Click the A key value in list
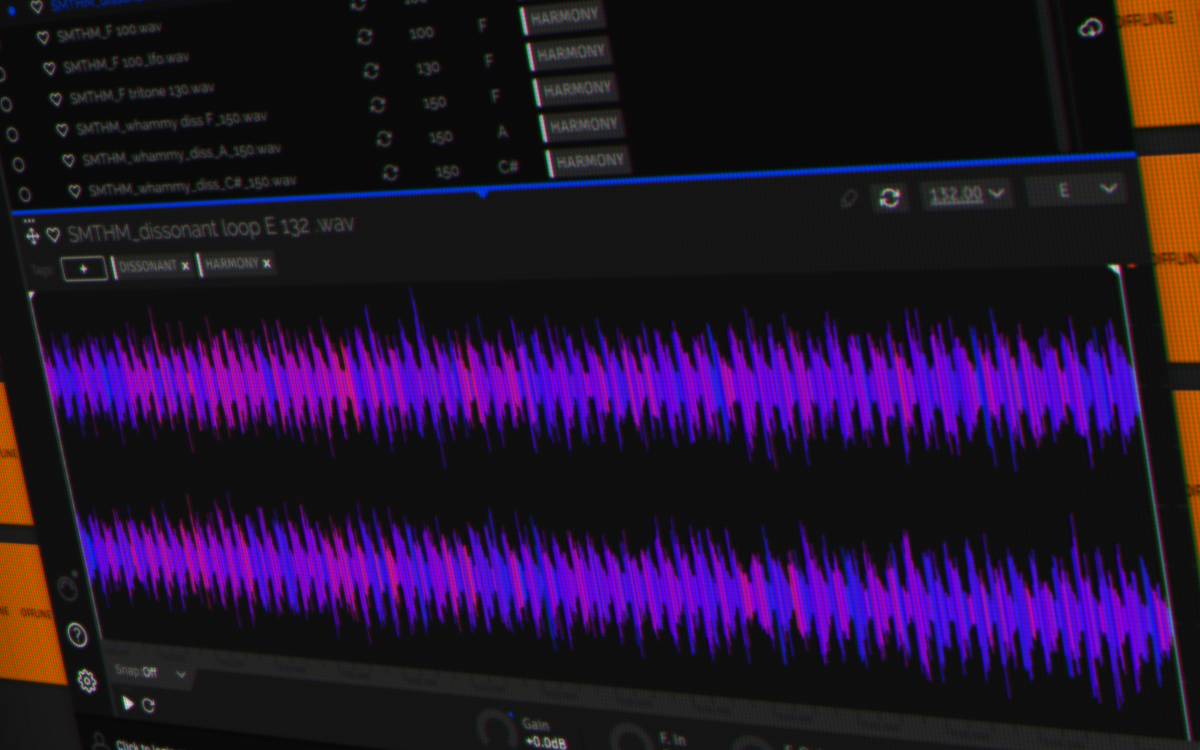Screen dimensions: 1200x750 [x=501, y=131]
